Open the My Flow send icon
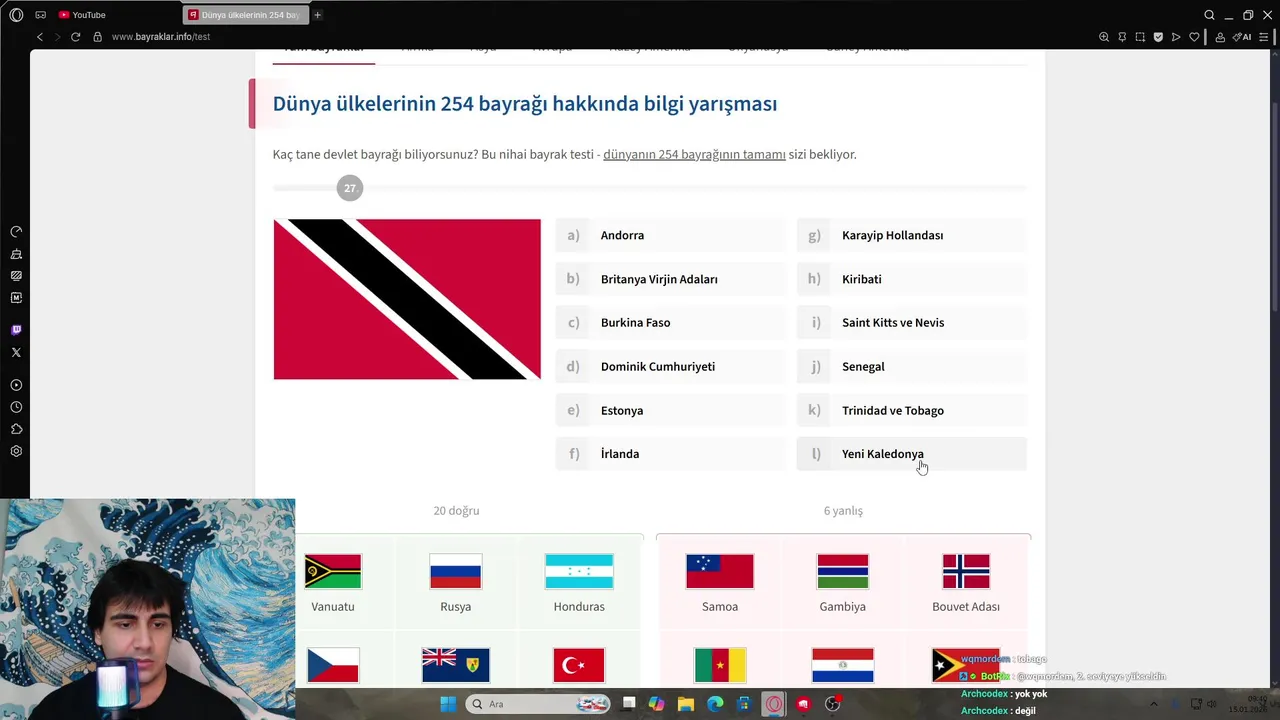This screenshot has height=720, width=1280. point(1176,37)
